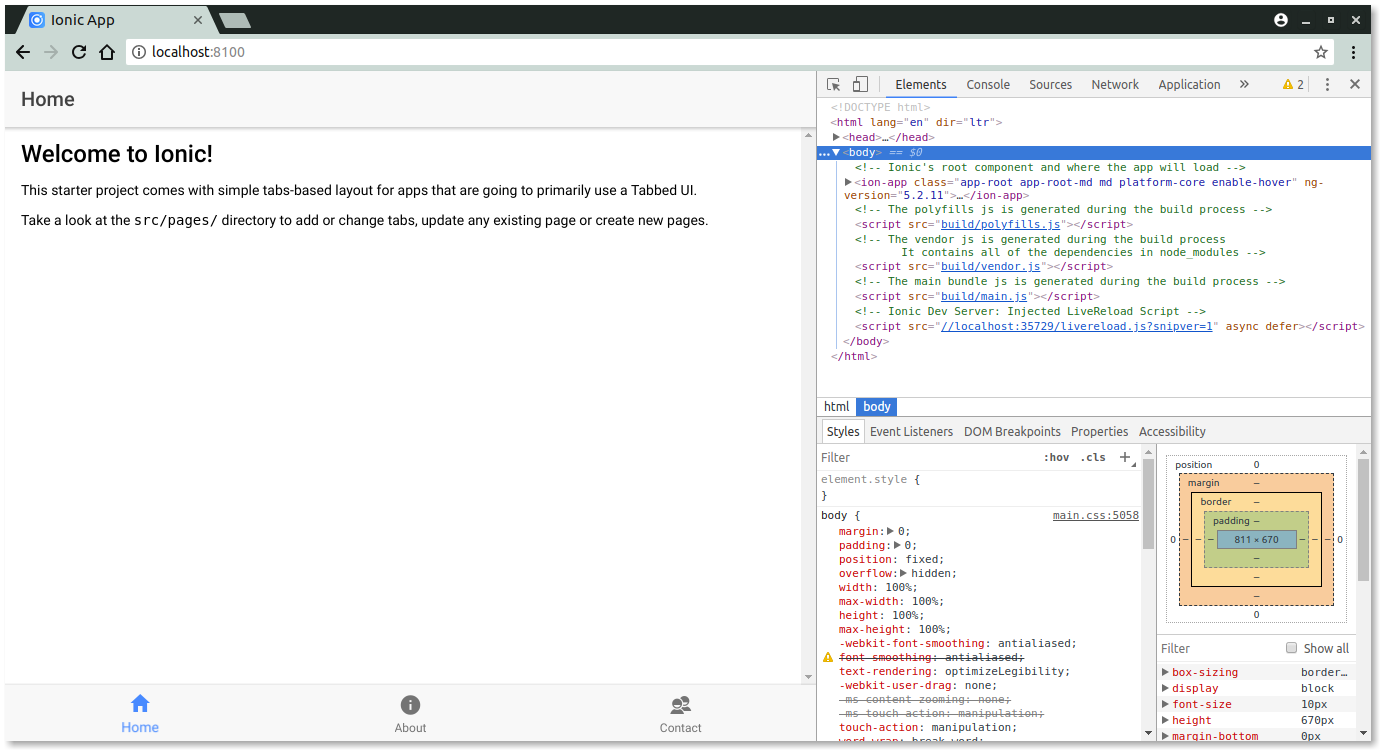Open the Chrome profile avatar icon
The width and height of the screenshot is (1380, 750).
point(1281,20)
